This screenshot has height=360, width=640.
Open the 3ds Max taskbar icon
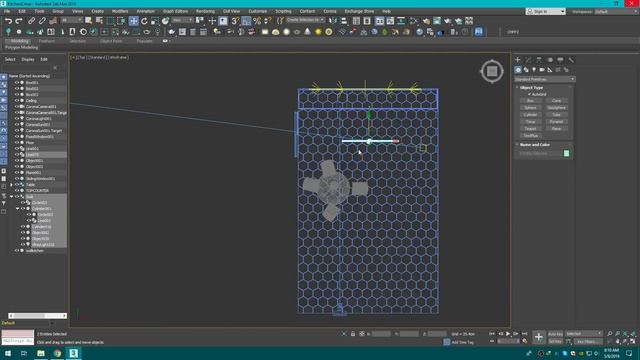click(73, 353)
